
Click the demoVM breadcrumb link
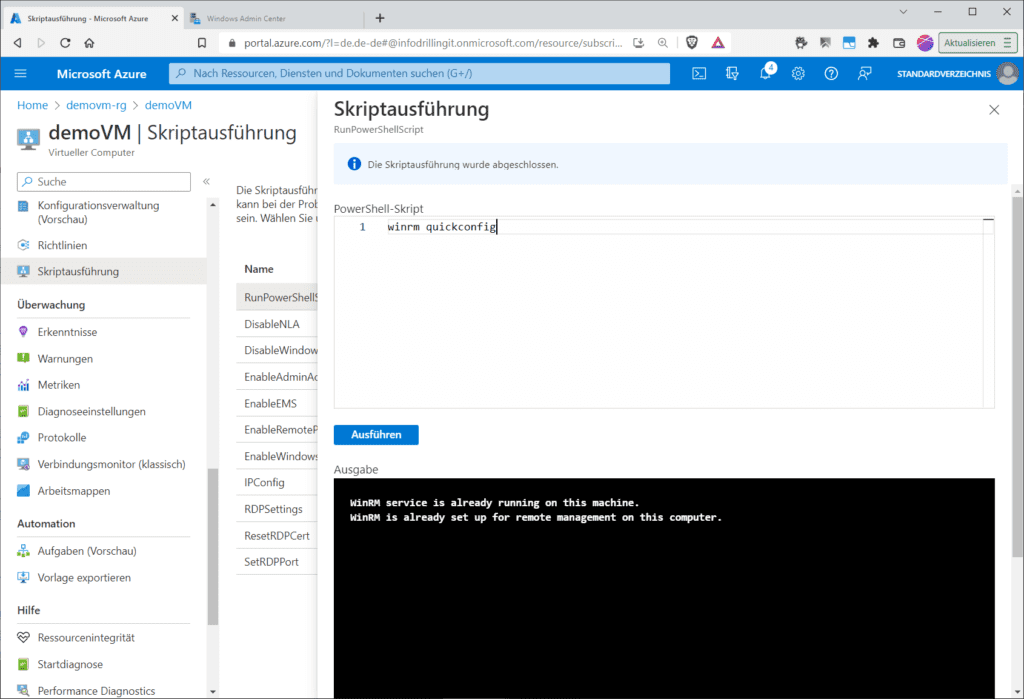click(x=168, y=105)
